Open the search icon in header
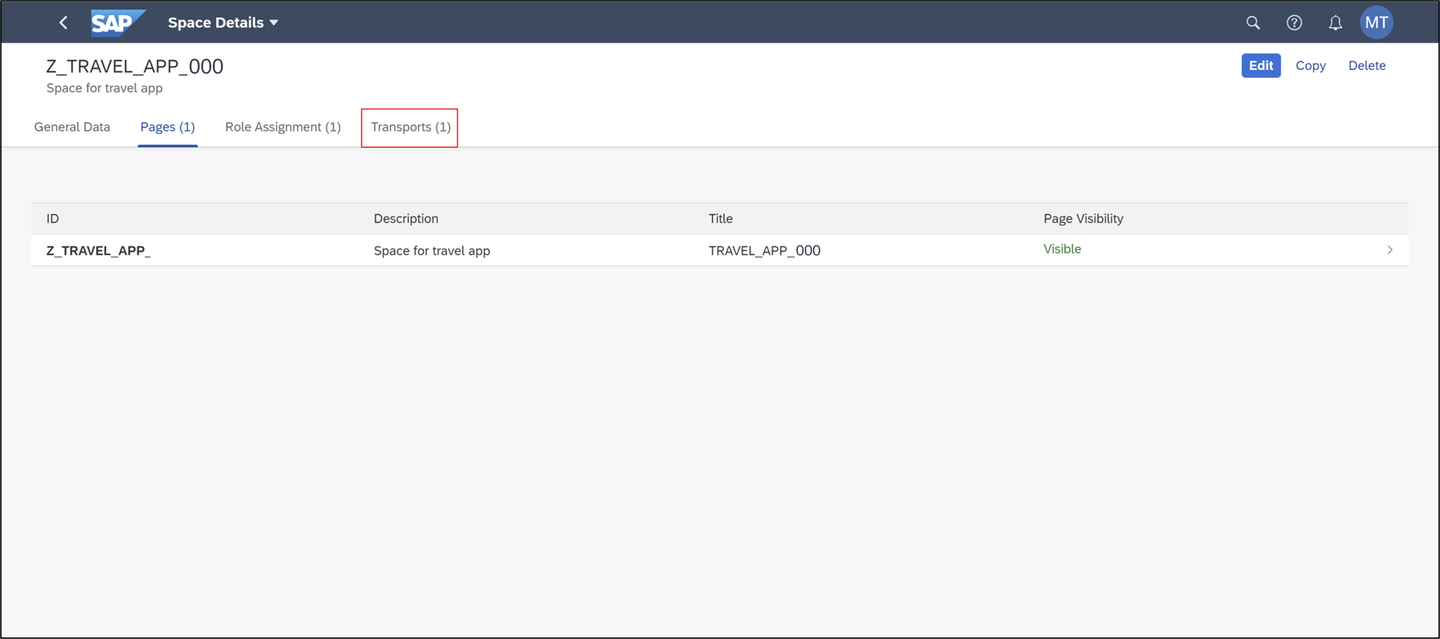The width and height of the screenshot is (1440, 639). click(1253, 22)
